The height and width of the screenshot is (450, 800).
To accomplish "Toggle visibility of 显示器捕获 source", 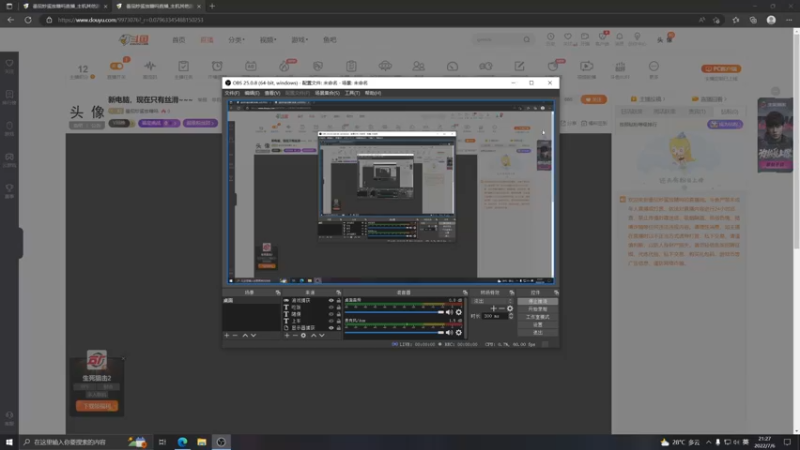I will click(331, 328).
